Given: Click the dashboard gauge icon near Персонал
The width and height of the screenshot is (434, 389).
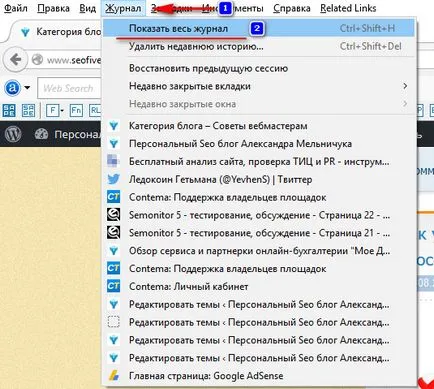Looking at the screenshot, I should 41,134.
